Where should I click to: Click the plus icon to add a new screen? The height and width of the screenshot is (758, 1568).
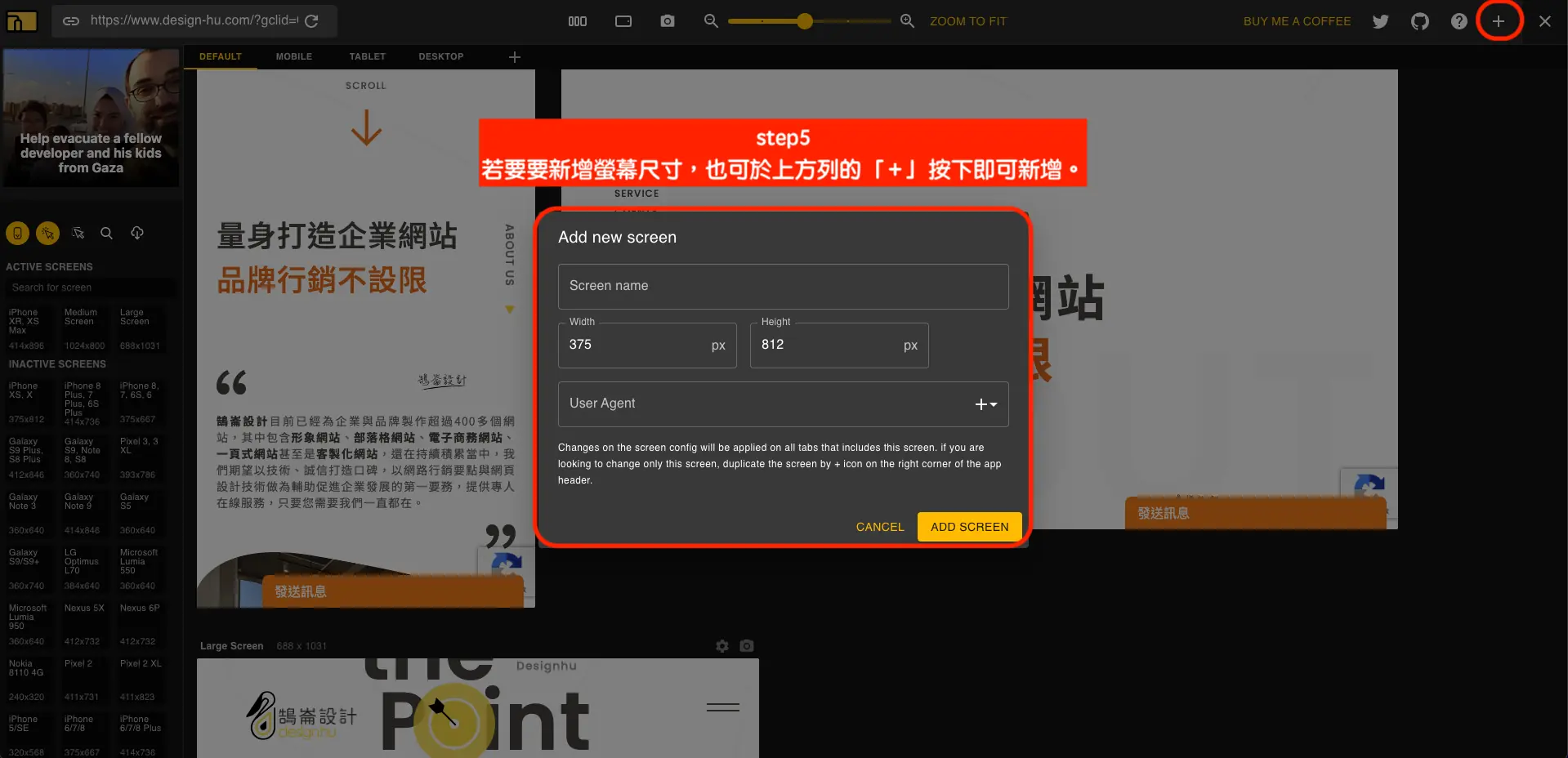pos(1499,21)
